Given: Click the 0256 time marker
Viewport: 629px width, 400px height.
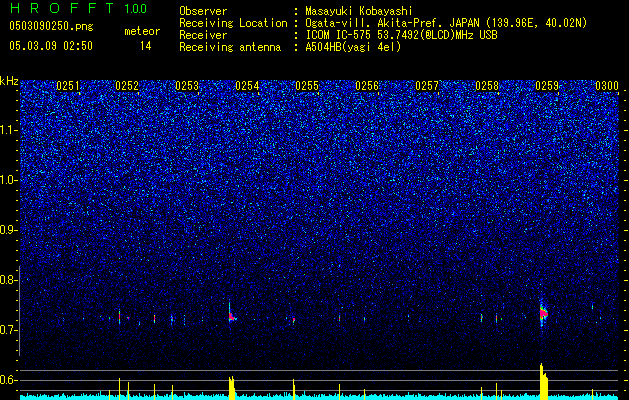Looking at the screenshot, I should click(367, 86).
